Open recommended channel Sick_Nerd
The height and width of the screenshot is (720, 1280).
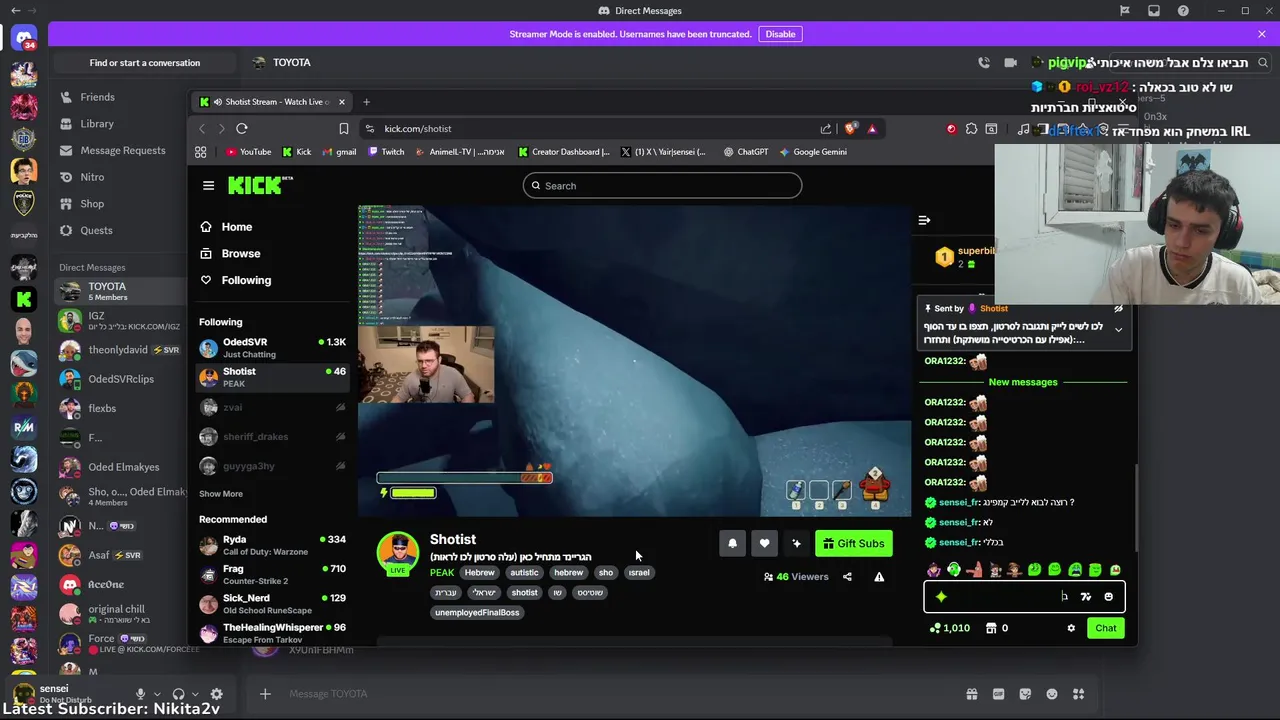pyautogui.click(x=272, y=604)
